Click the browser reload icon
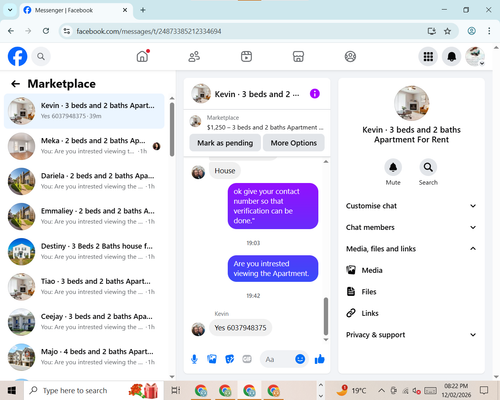Viewport: 500px width, 400px height. click(x=46, y=31)
